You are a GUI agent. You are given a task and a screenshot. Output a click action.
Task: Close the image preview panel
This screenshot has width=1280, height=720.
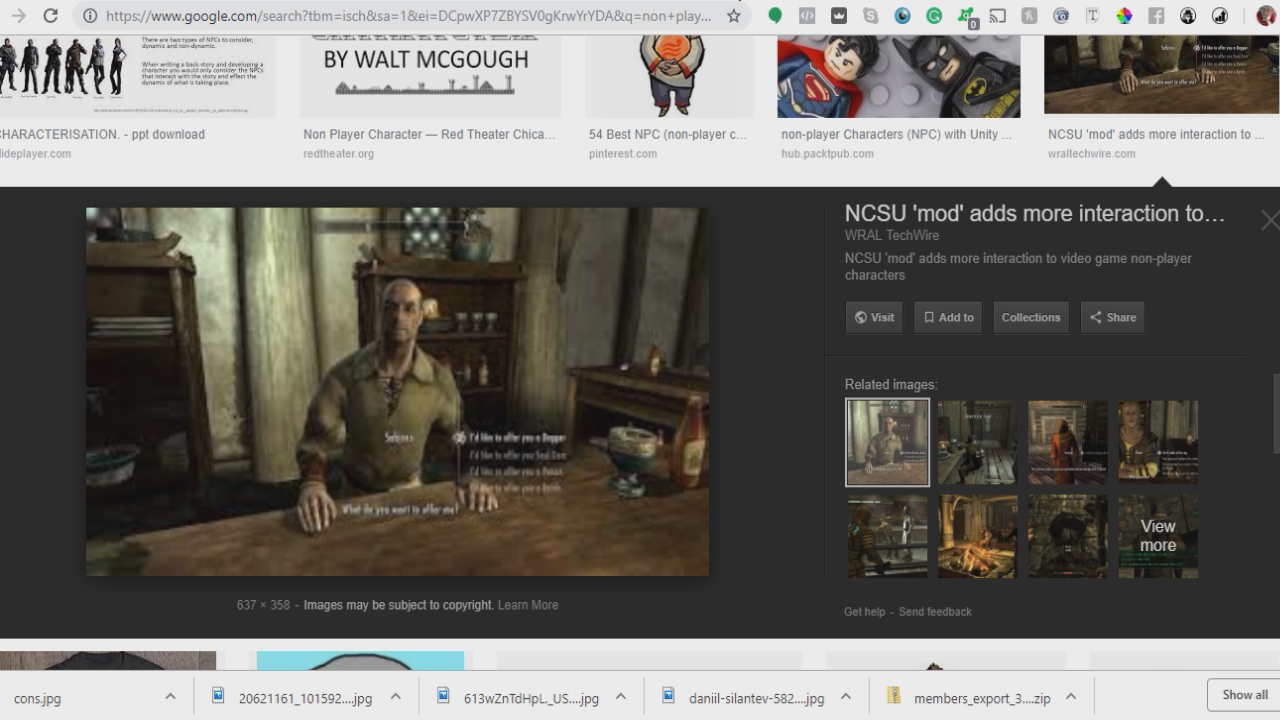(1270, 221)
